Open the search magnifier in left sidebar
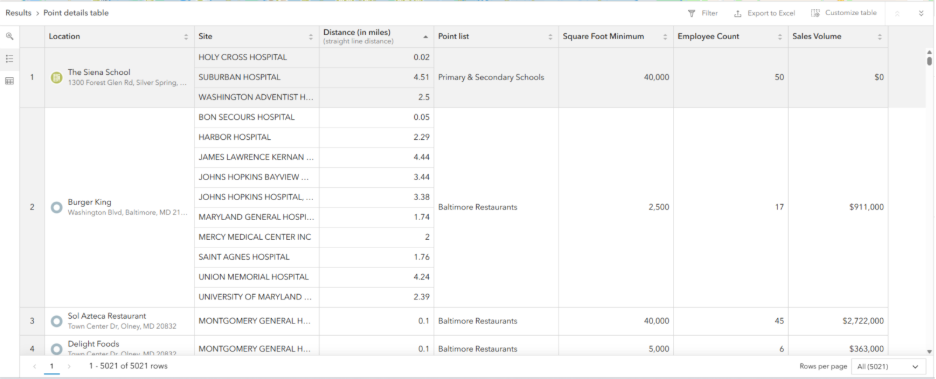 [10, 36]
